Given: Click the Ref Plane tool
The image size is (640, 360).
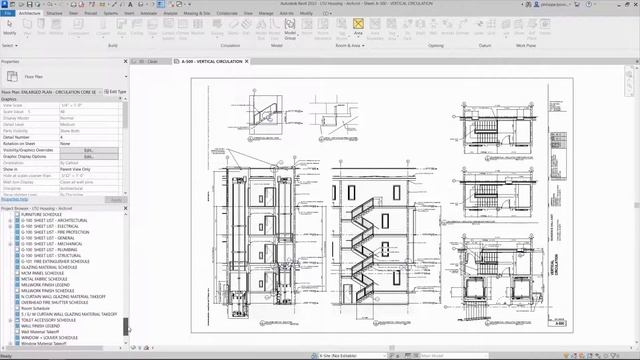Looking at the screenshot, I should [532, 29].
